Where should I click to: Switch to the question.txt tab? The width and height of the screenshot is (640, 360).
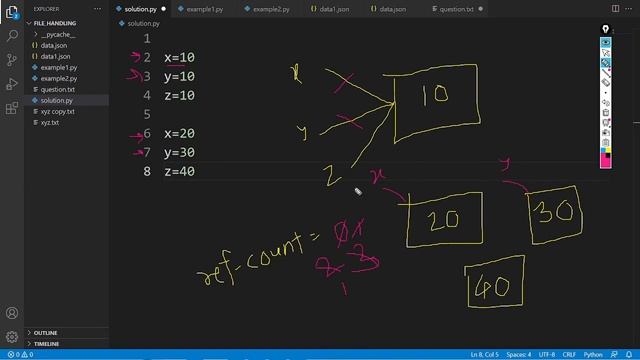coord(456,9)
